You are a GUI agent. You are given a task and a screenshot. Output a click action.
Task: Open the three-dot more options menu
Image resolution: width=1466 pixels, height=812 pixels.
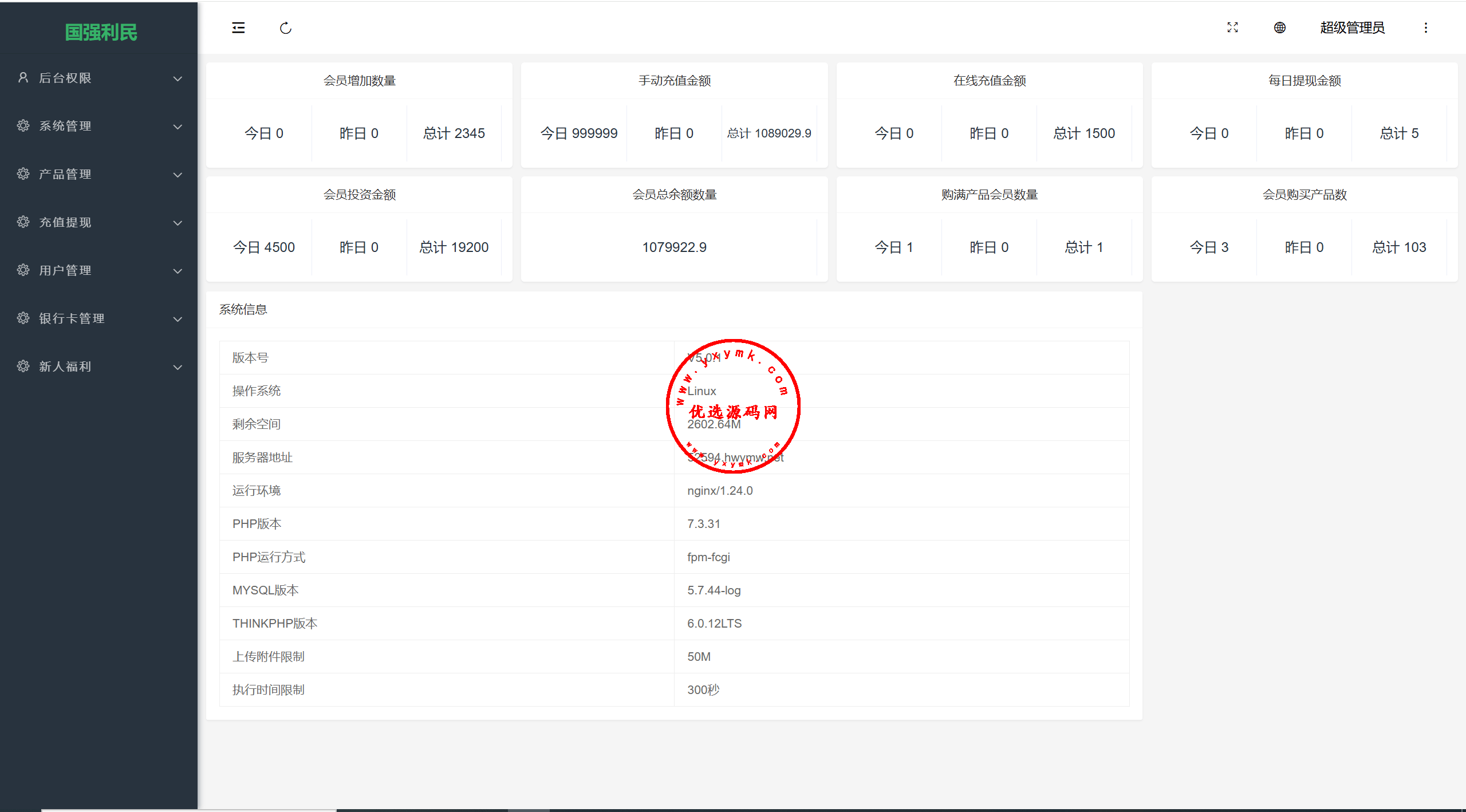click(x=1426, y=27)
